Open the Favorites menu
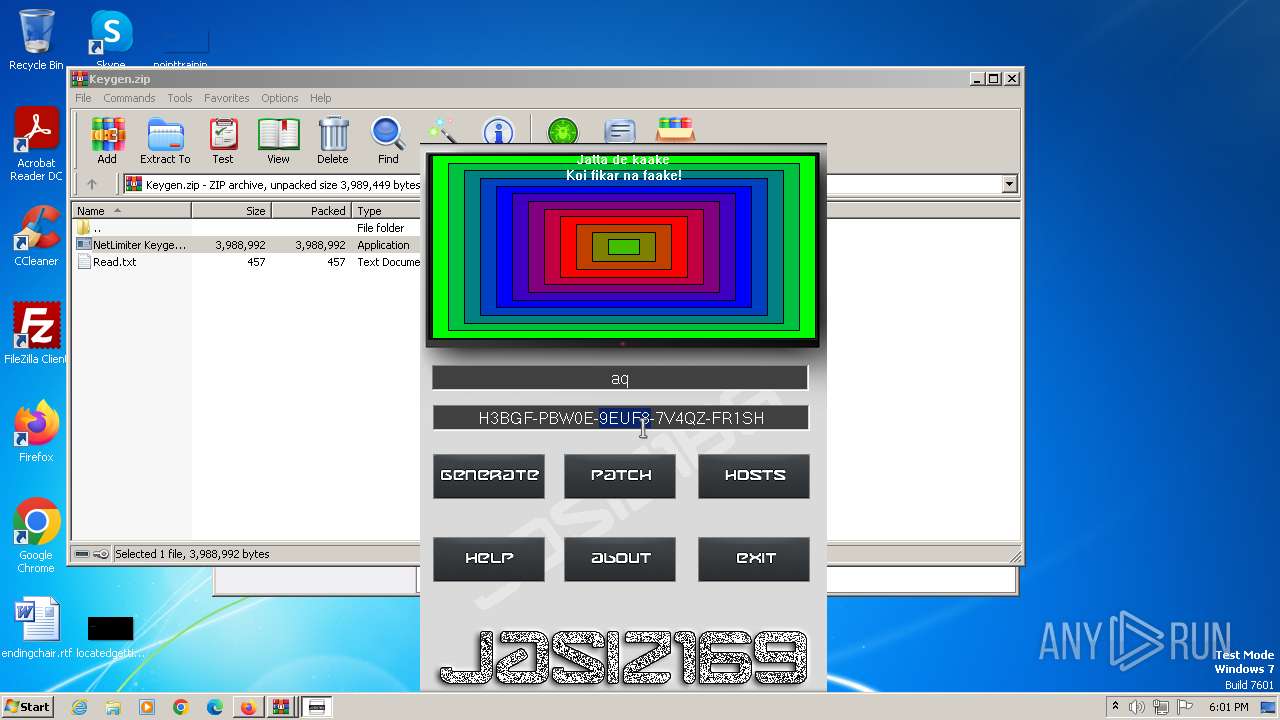 click(227, 98)
